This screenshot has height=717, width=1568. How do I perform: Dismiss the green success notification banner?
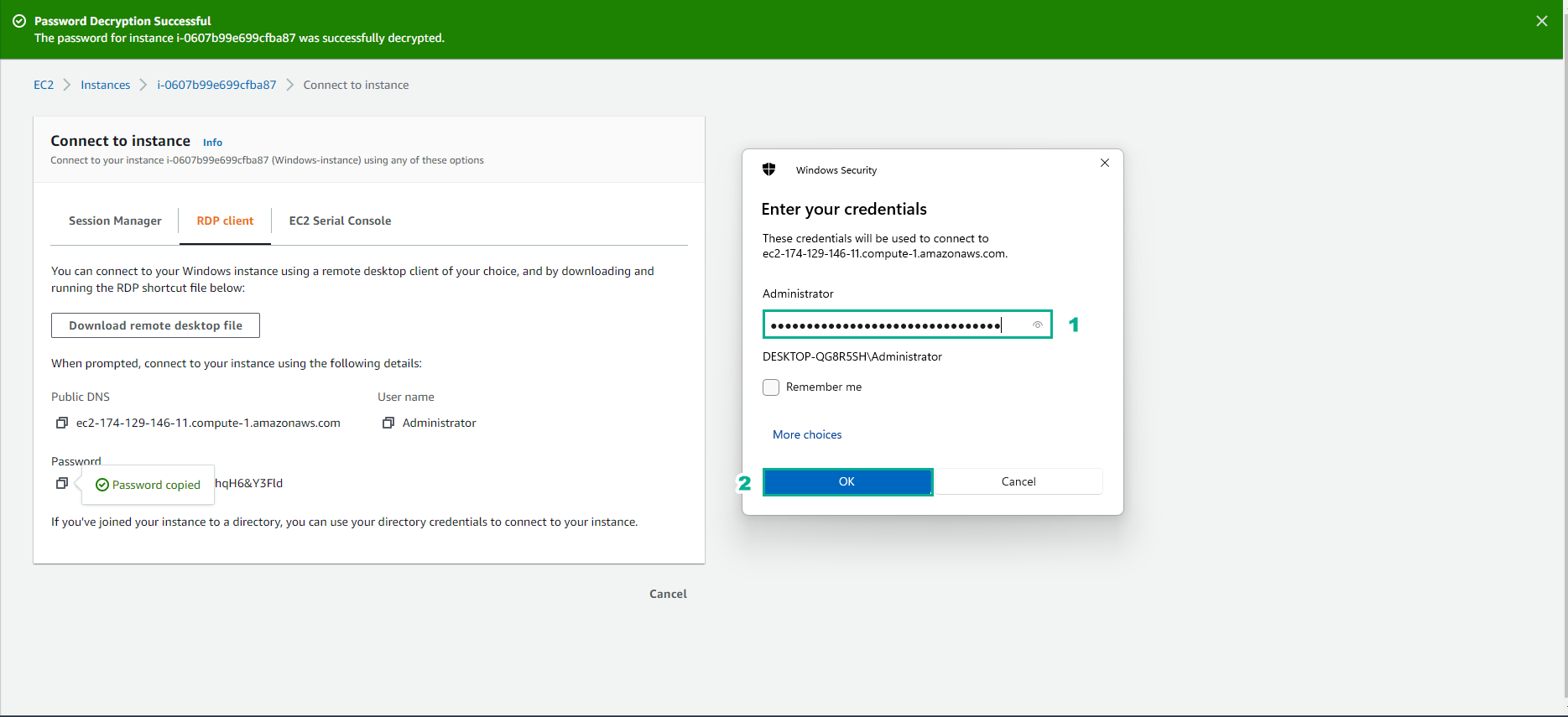click(x=1541, y=21)
